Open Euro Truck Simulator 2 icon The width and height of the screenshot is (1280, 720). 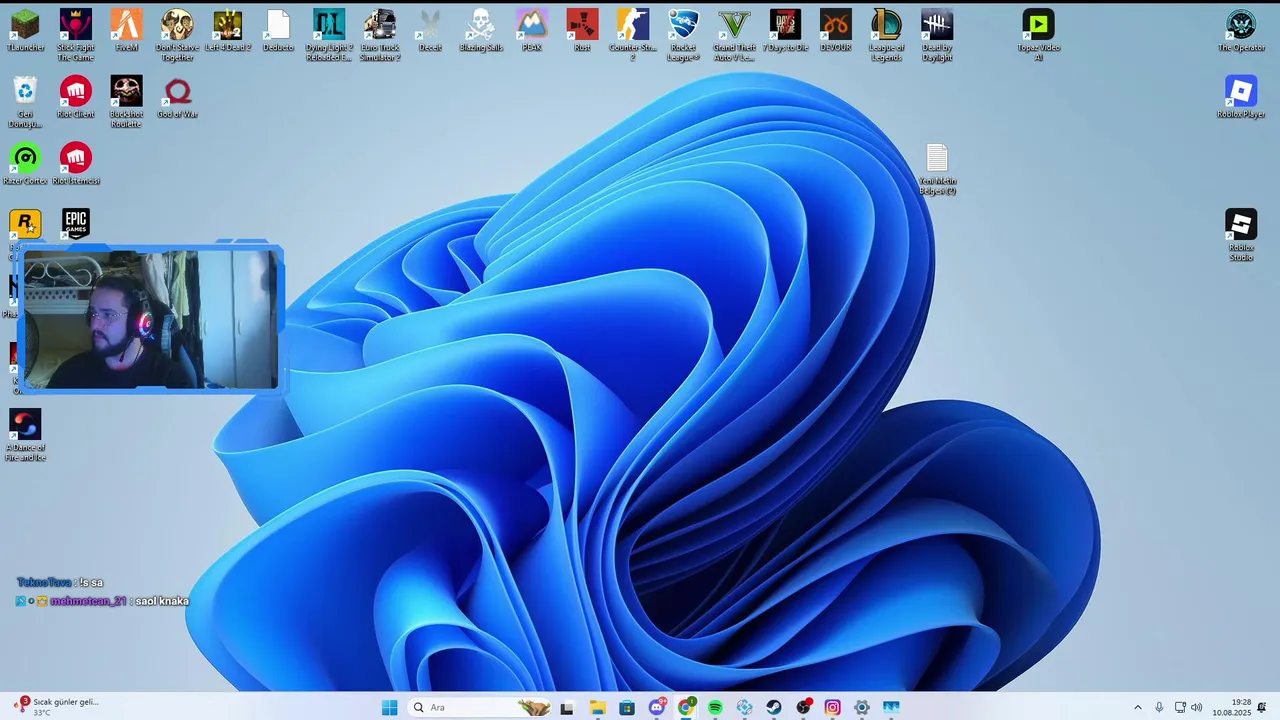pos(380,35)
